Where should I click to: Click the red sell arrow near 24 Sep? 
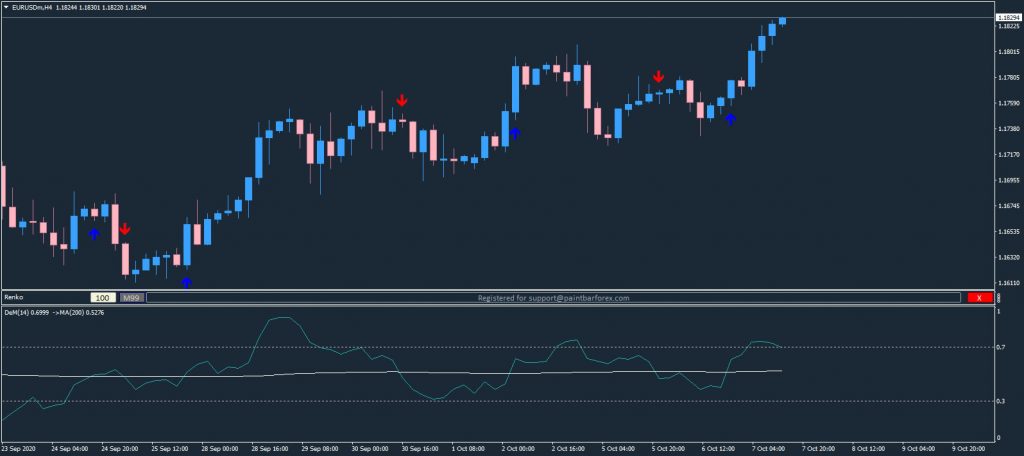[124, 229]
